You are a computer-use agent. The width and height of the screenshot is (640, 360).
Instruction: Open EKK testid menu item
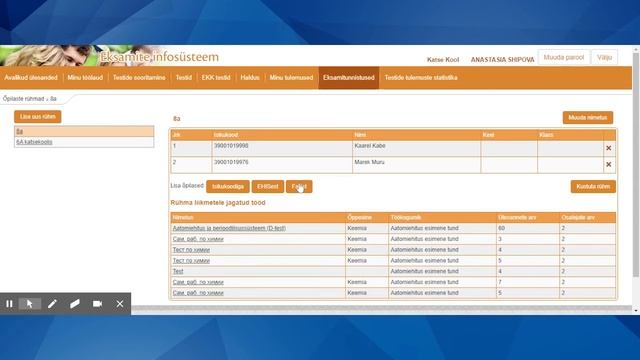point(216,78)
